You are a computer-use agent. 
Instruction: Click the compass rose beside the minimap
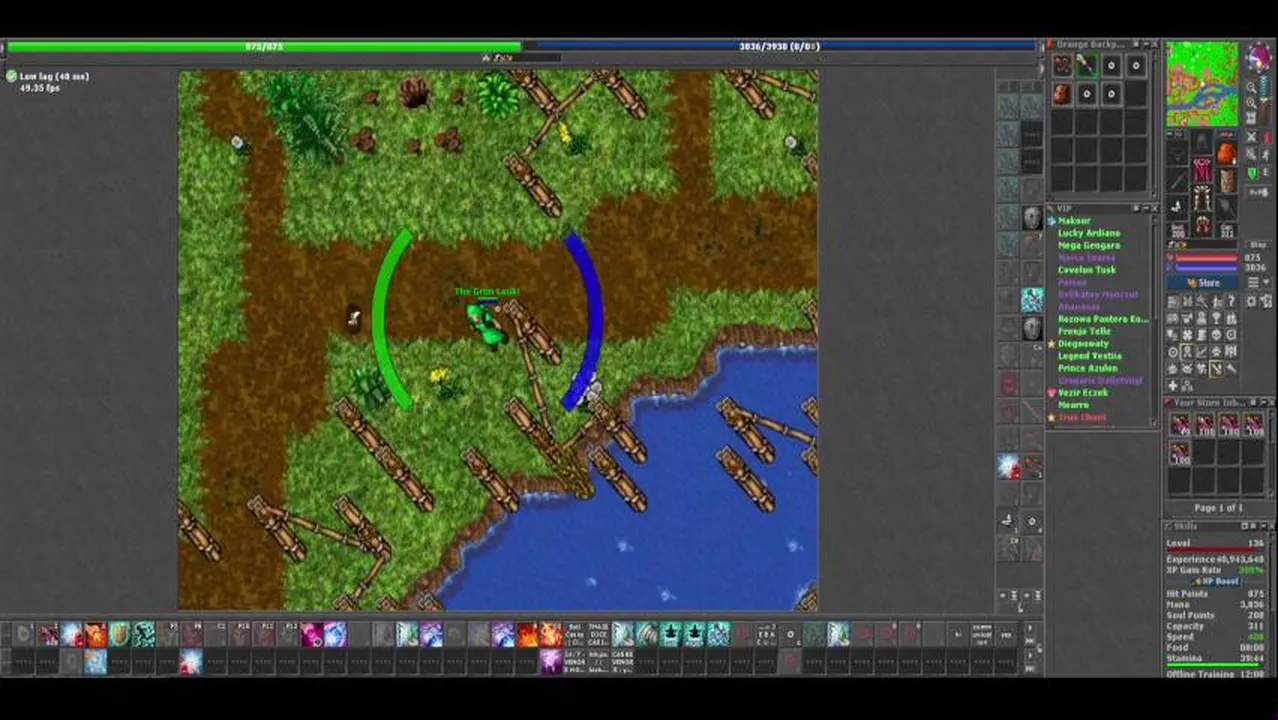tap(1258, 57)
